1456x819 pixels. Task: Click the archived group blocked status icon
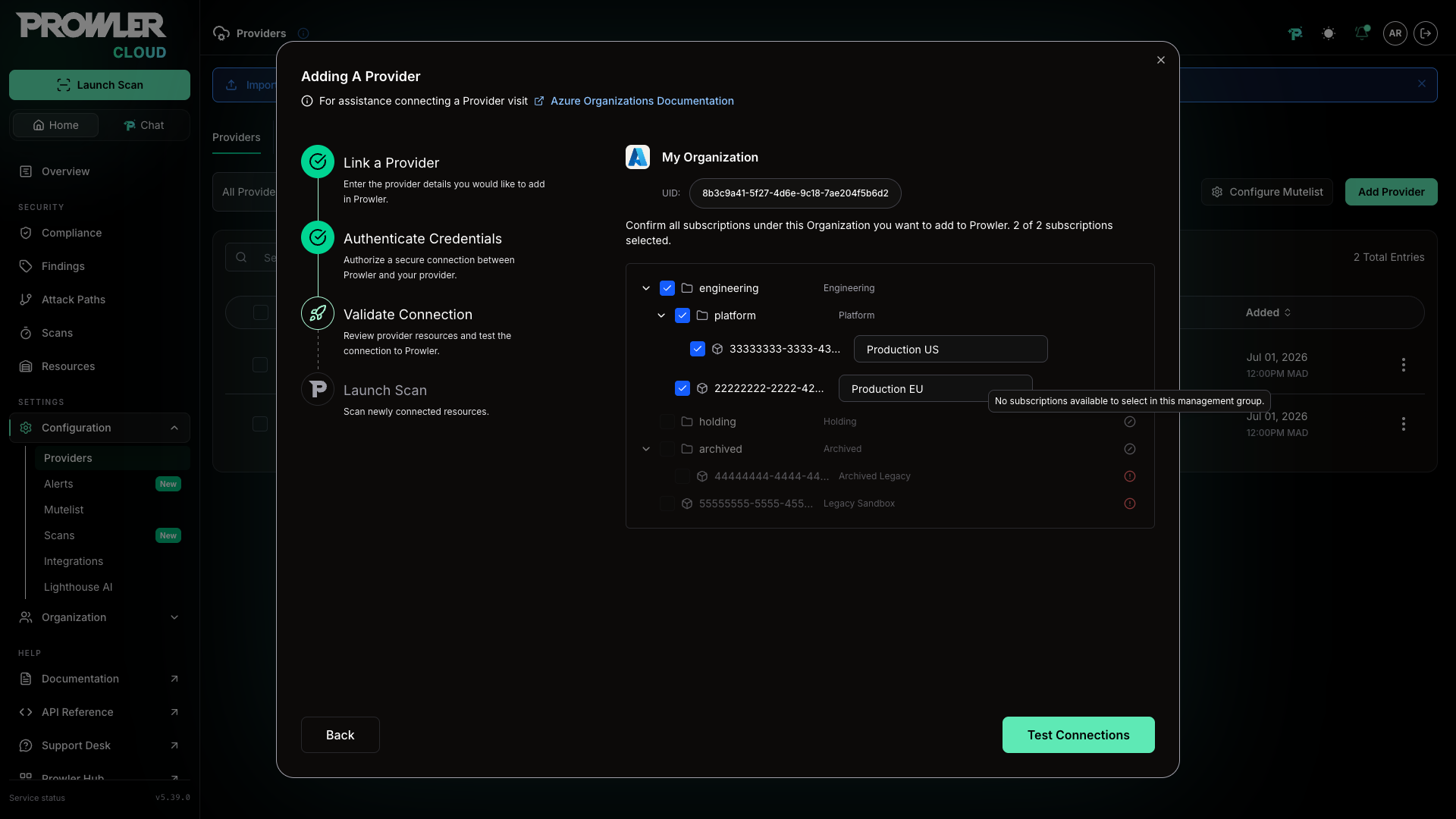coord(1129,449)
